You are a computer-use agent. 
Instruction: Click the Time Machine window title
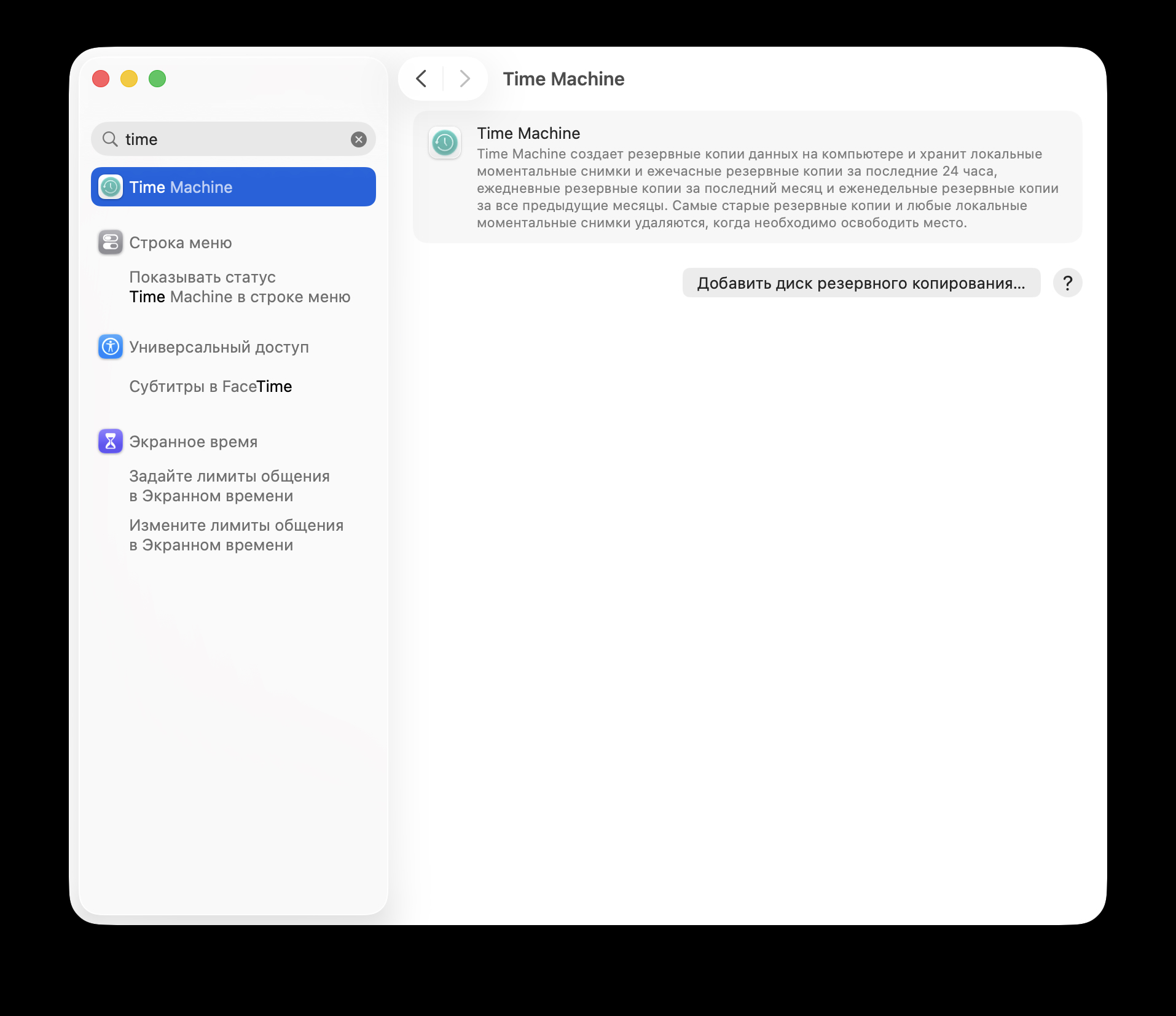point(563,79)
